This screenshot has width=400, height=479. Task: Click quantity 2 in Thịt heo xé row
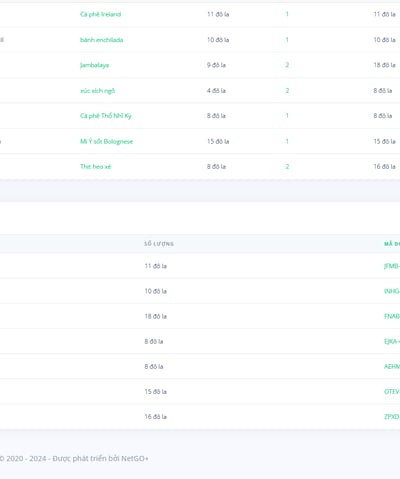287,166
